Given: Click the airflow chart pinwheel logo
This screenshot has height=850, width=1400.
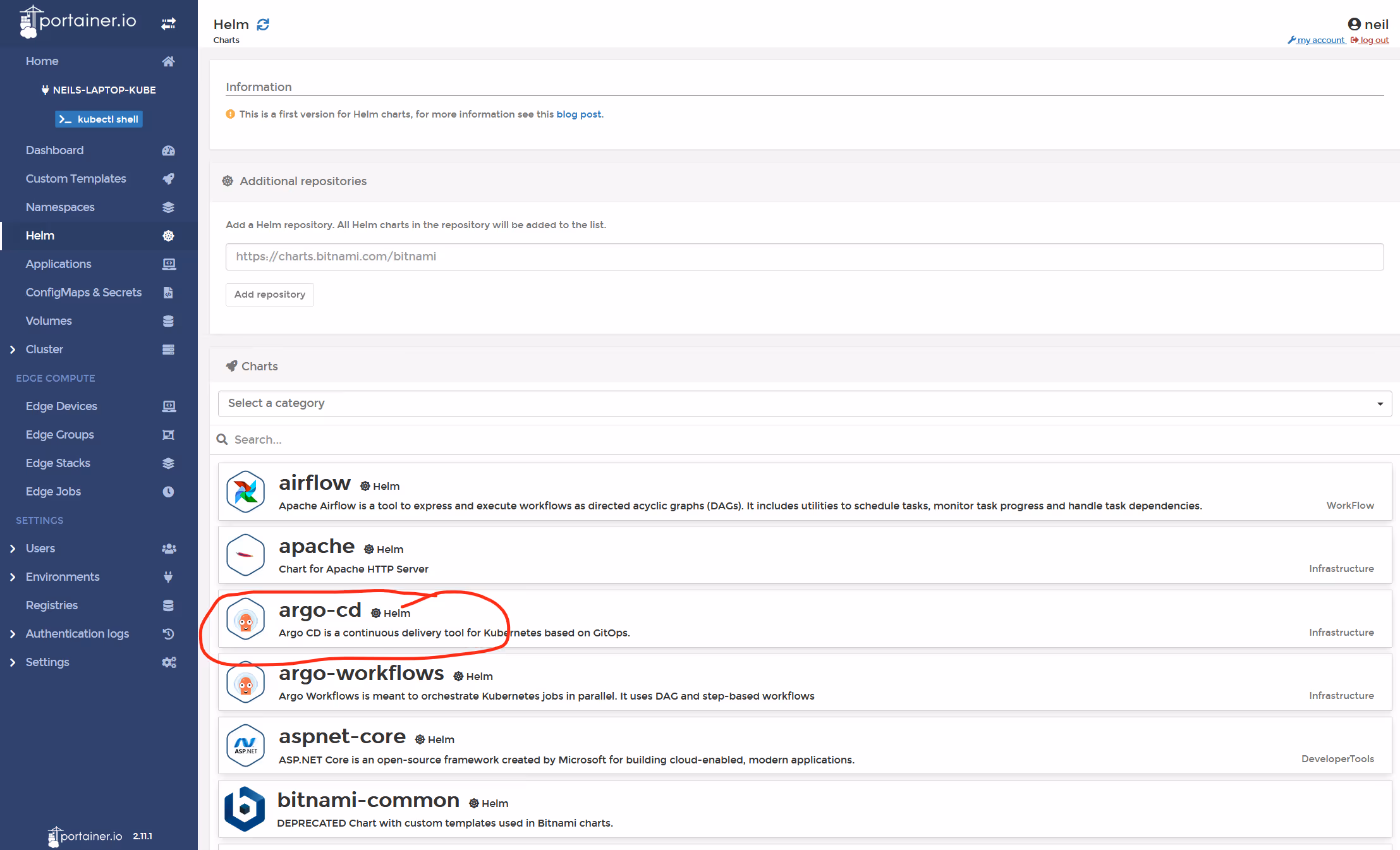Looking at the screenshot, I should [x=245, y=492].
